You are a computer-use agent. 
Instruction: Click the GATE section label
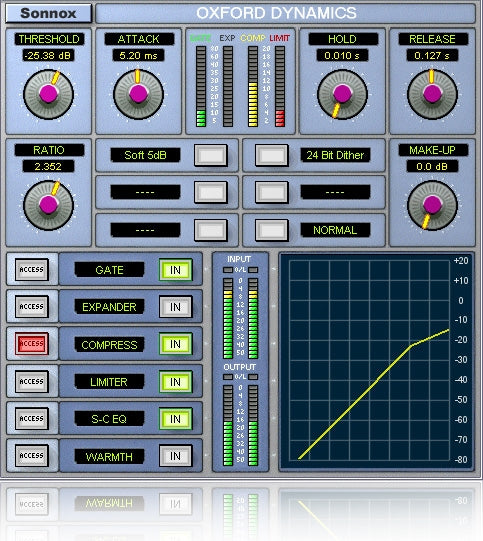click(109, 270)
